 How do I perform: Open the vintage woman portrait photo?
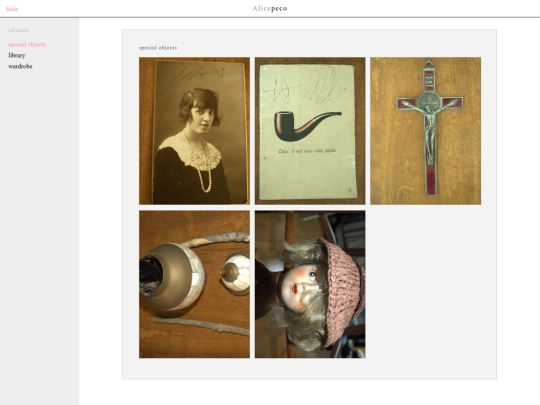pos(194,131)
